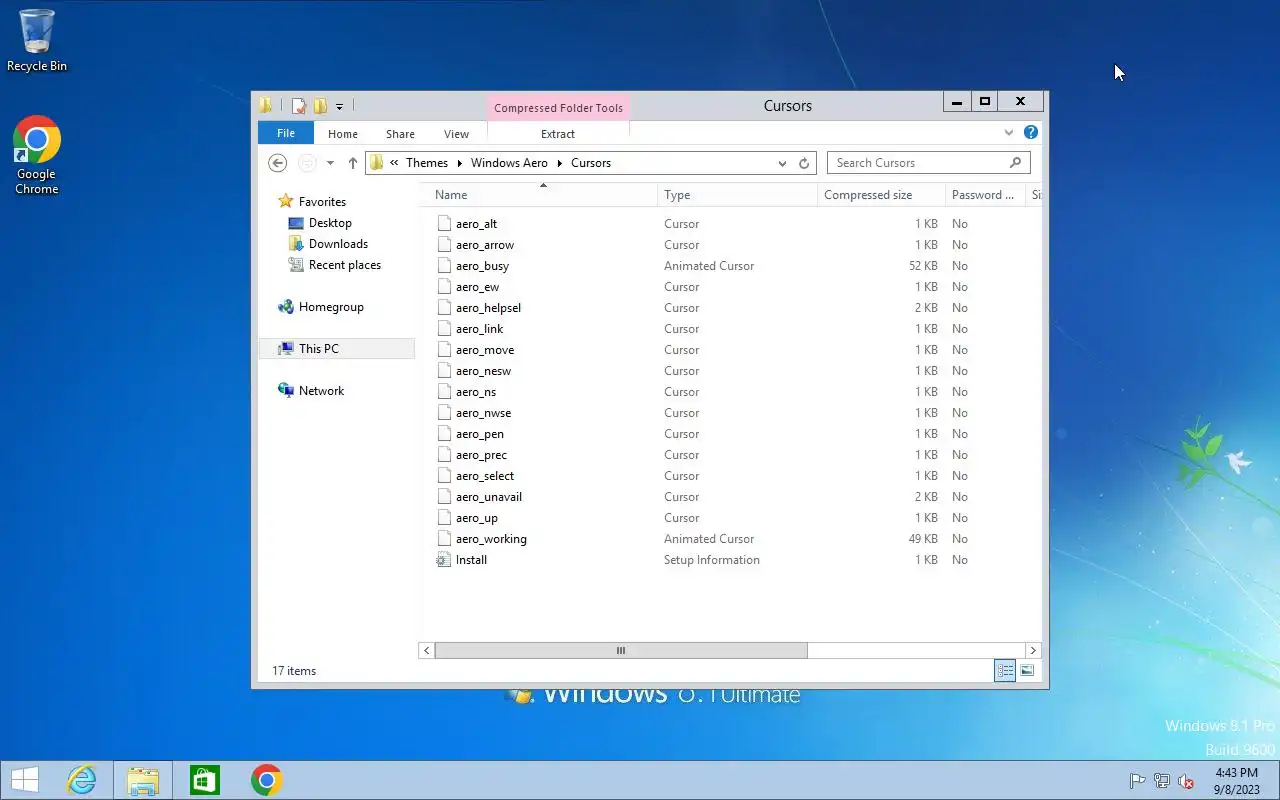Go up one level with the Up arrow
This screenshot has height=800, width=1280.
click(x=352, y=163)
